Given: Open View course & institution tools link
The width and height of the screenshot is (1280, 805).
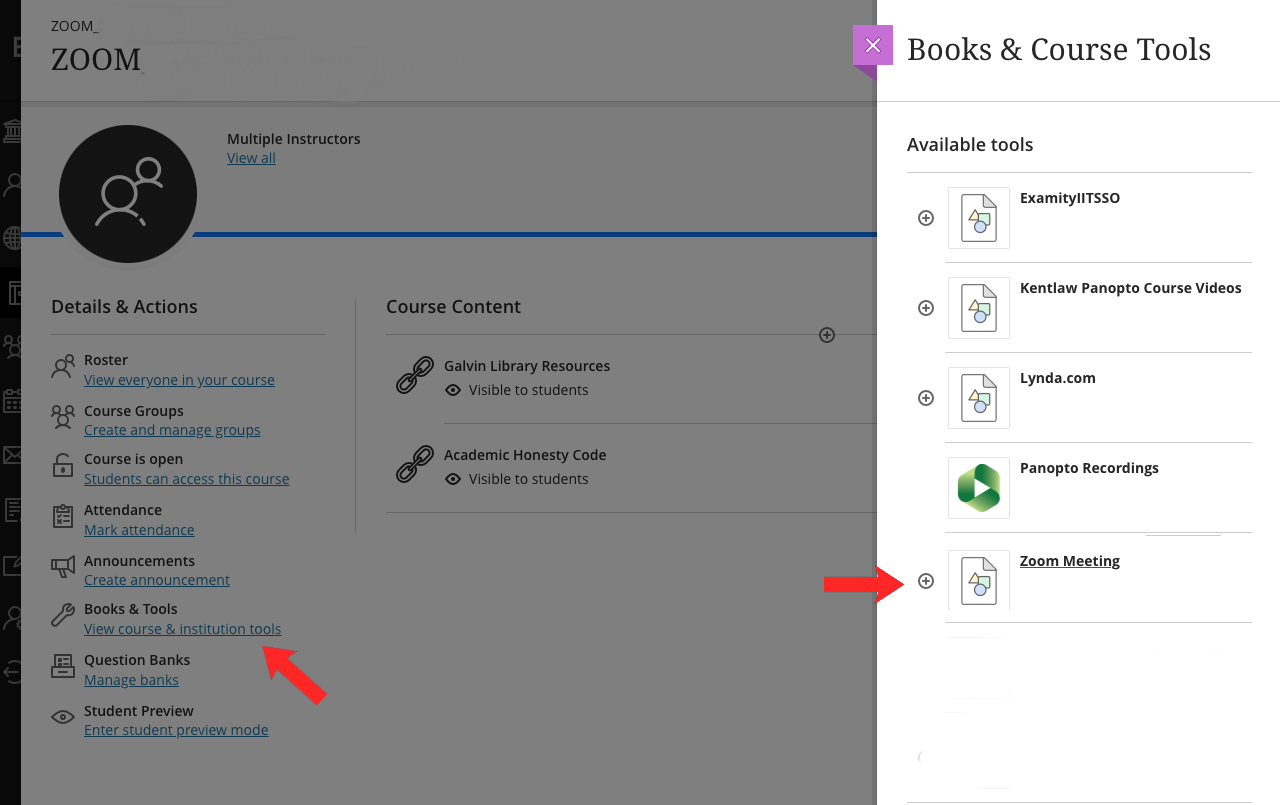Looking at the screenshot, I should pos(182,629).
